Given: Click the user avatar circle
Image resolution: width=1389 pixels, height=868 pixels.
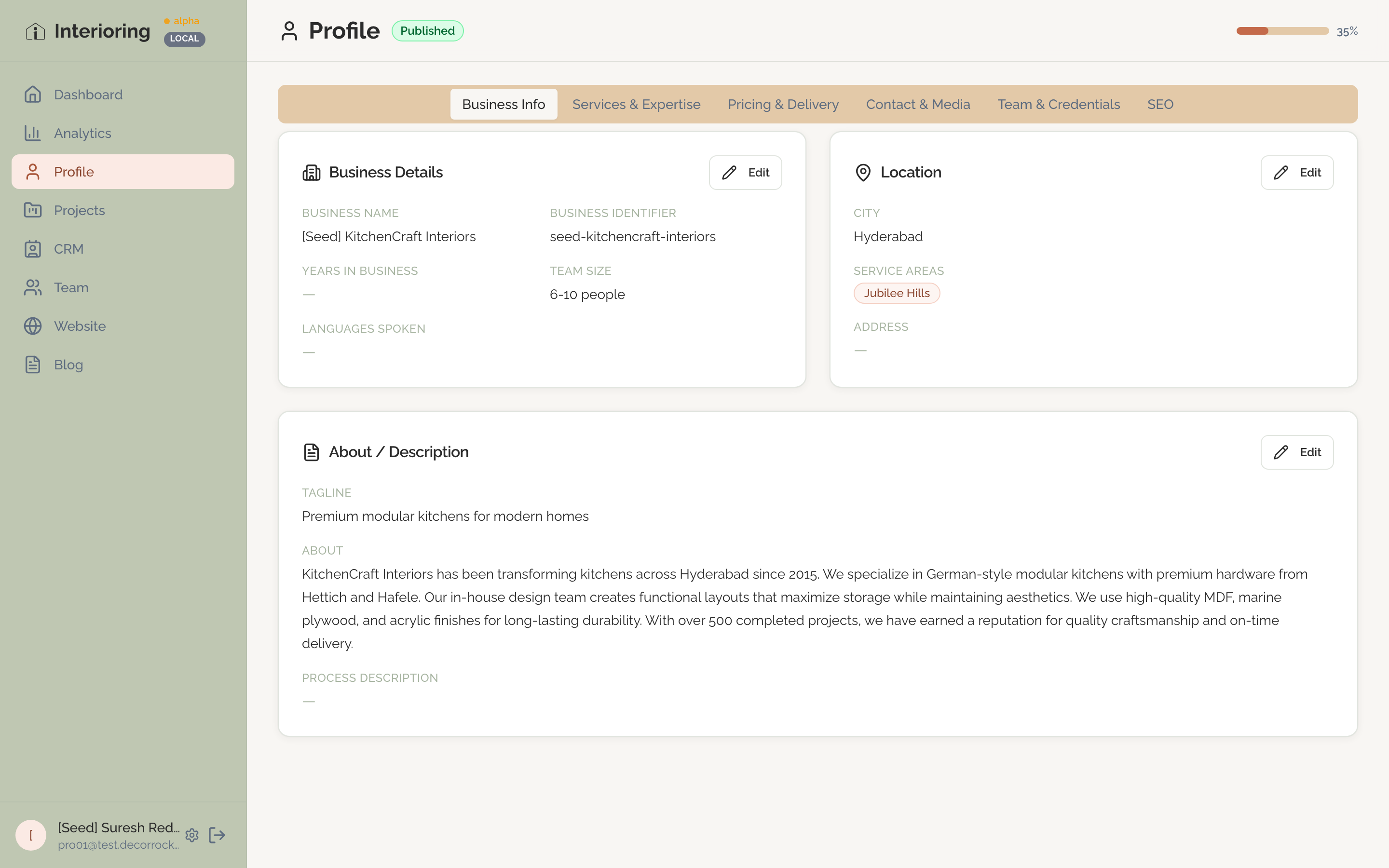Looking at the screenshot, I should 30,835.
